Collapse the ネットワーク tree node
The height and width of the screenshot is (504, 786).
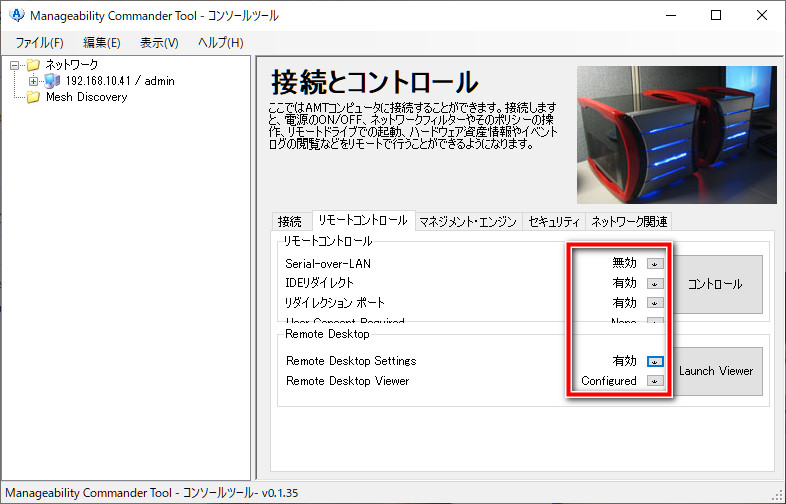[15, 65]
